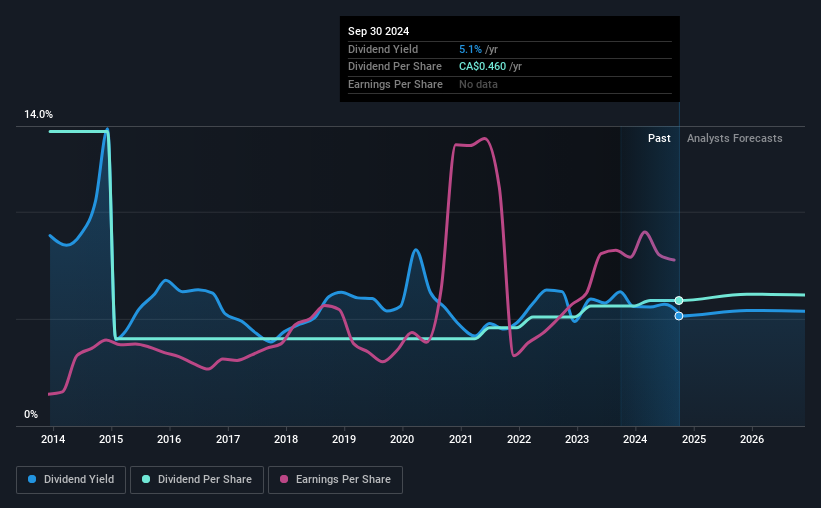Screen dimensions: 821x508
Task: Click the 2017 x-axis label
Action: 228,439
